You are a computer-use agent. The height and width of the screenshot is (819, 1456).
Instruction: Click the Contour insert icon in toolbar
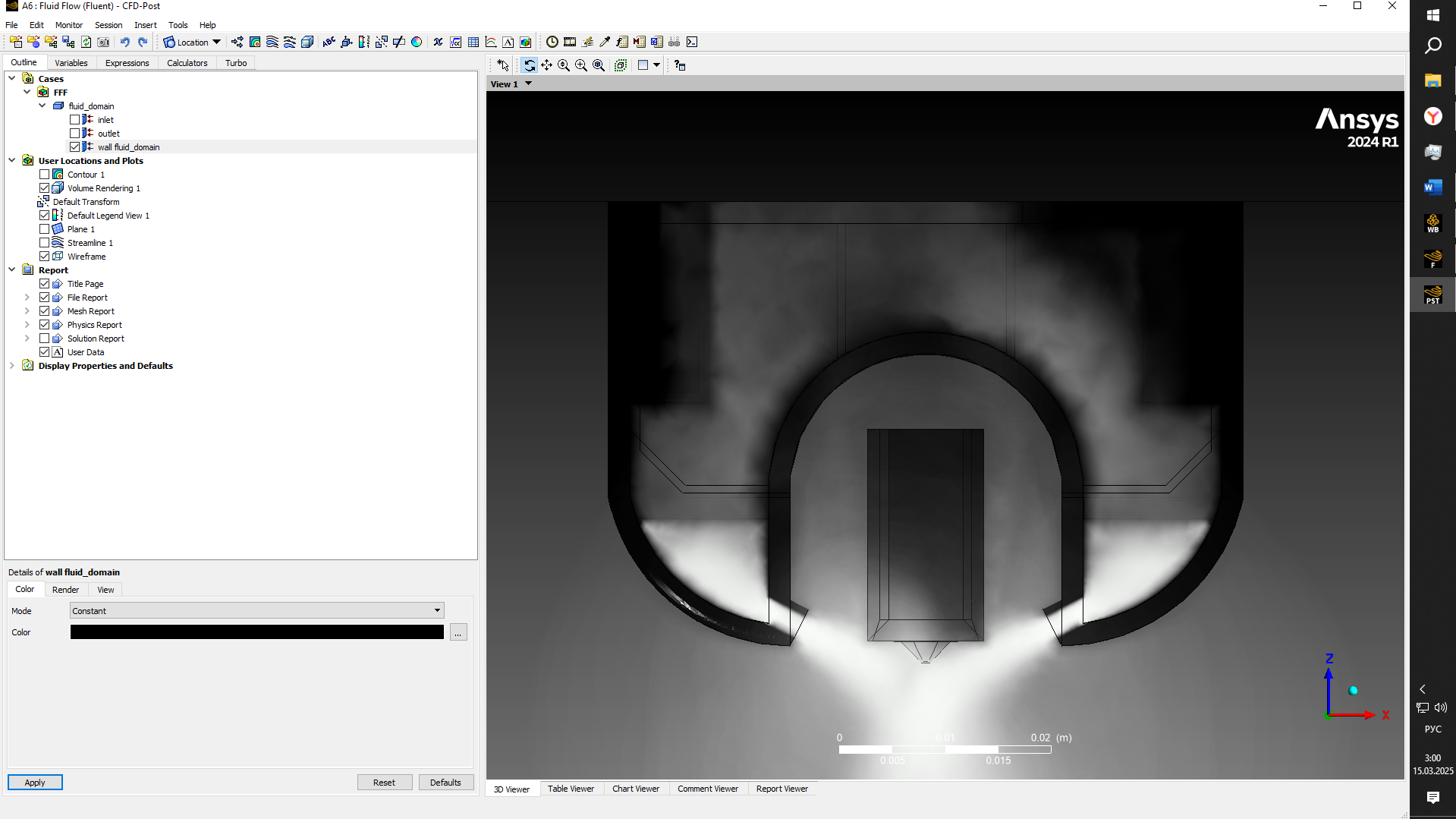click(255, 43)
